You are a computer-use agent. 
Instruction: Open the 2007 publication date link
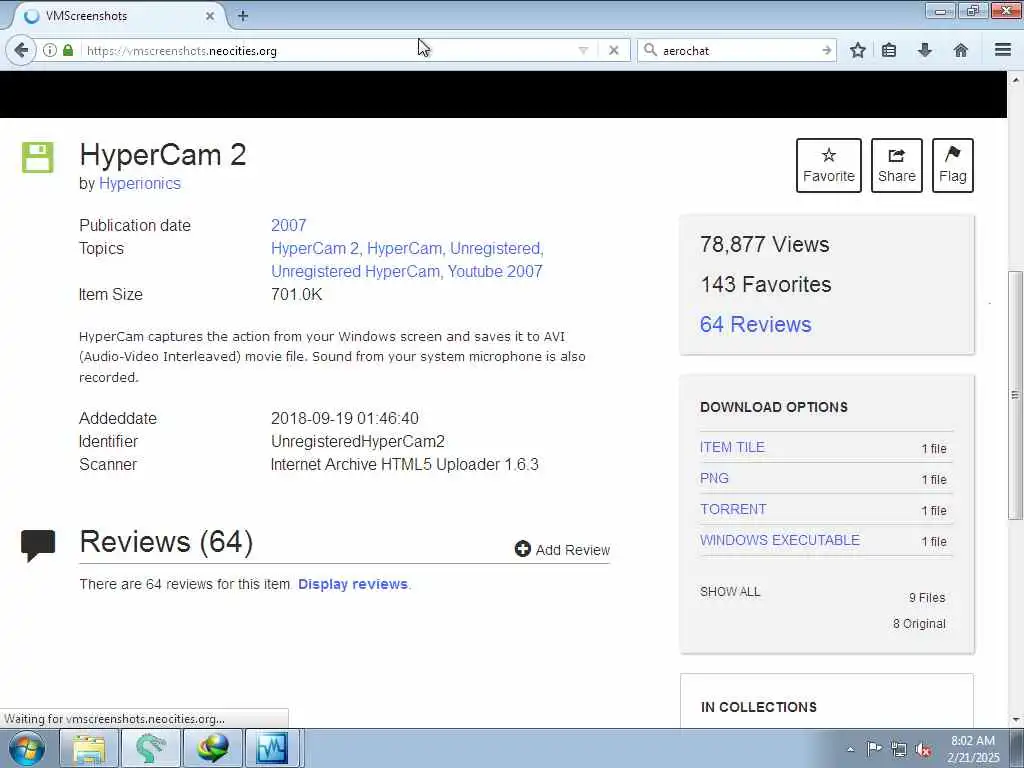tap(289, 225)
